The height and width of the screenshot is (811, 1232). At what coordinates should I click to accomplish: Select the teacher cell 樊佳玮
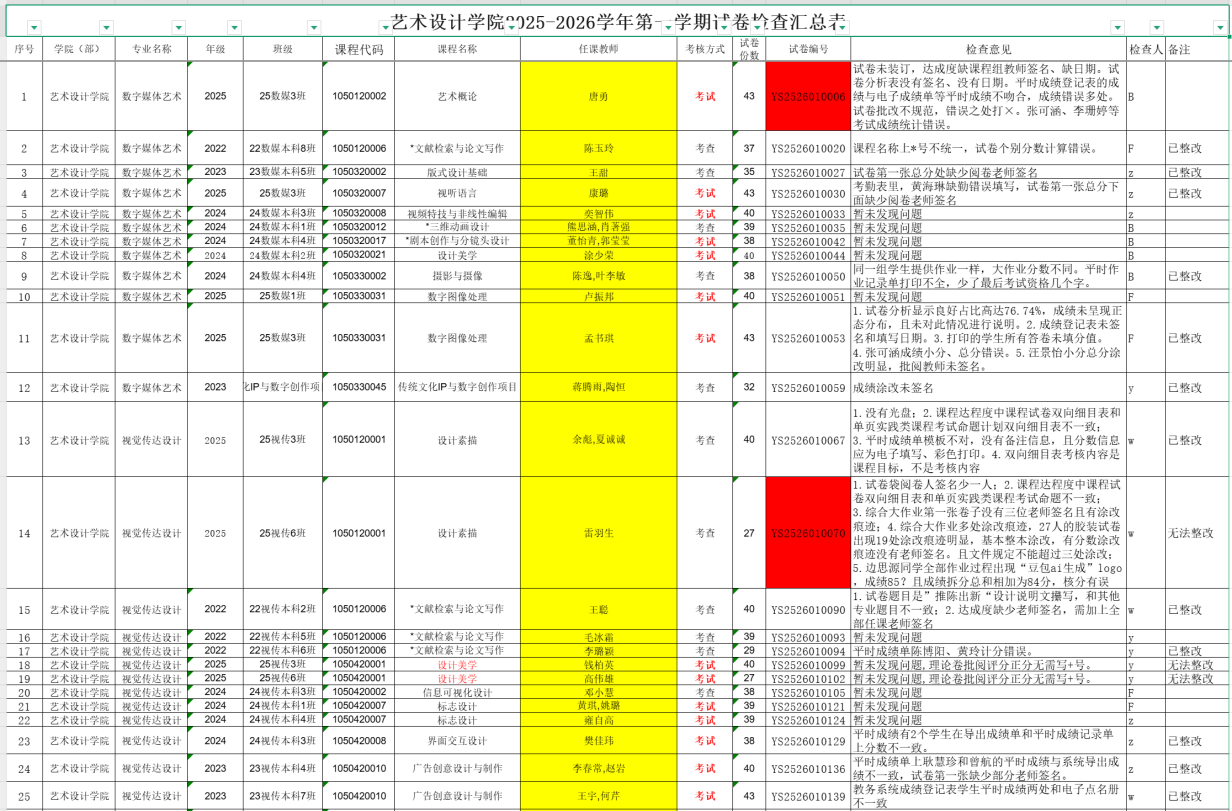(x=598, y=741)
